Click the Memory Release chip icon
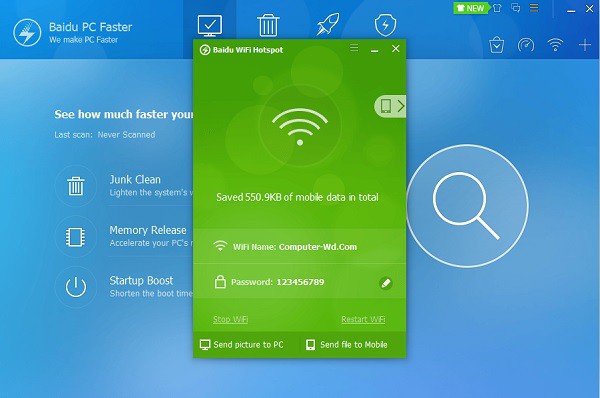The height and width of the screenshot is (398, 600). tap(75, 237)
